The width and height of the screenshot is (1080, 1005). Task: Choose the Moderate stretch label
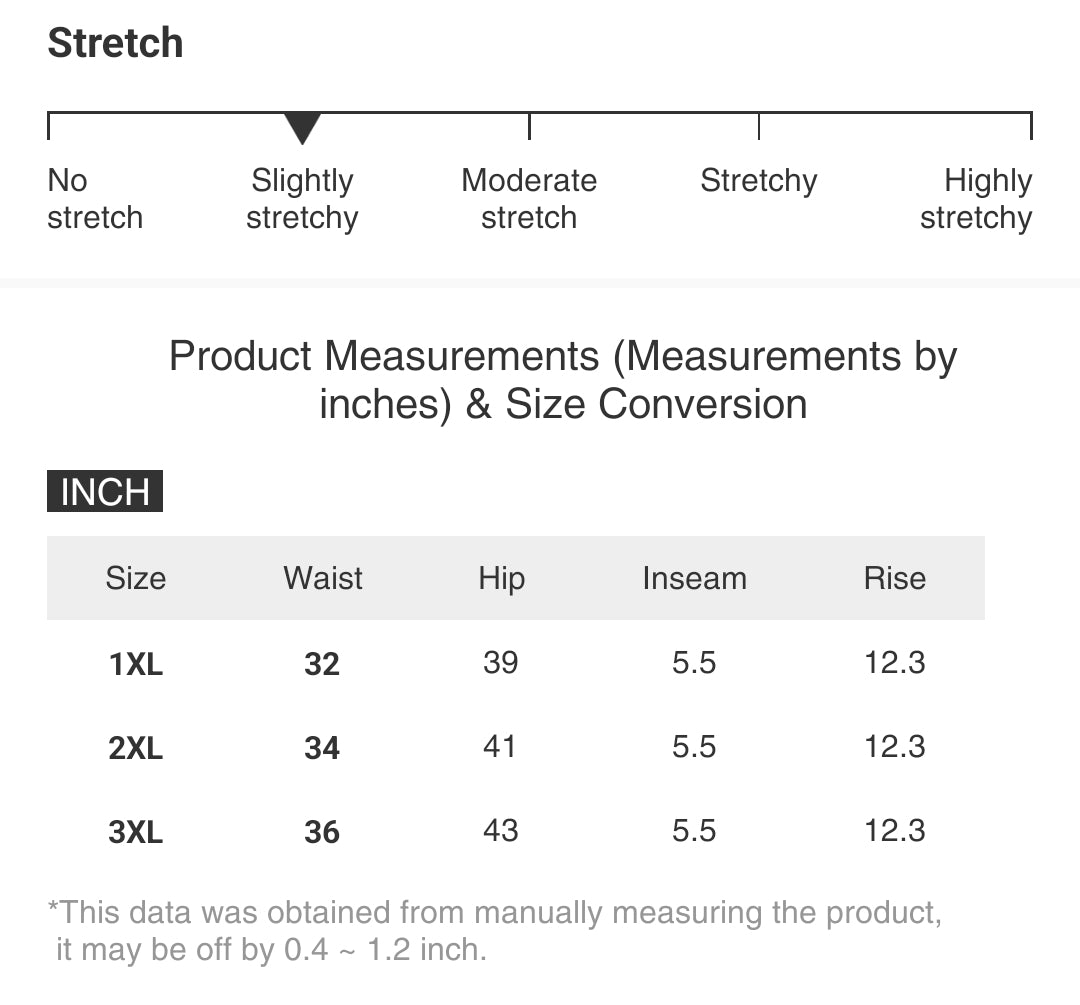pos(529,199)
